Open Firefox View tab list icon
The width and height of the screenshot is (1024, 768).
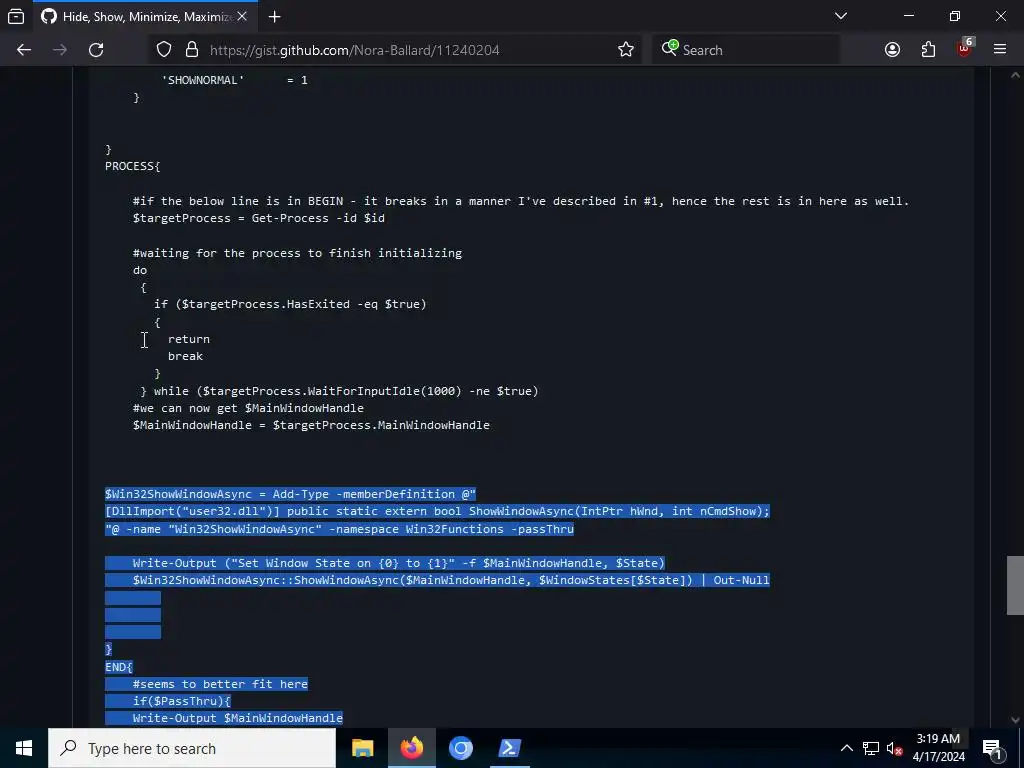[16, 16]
